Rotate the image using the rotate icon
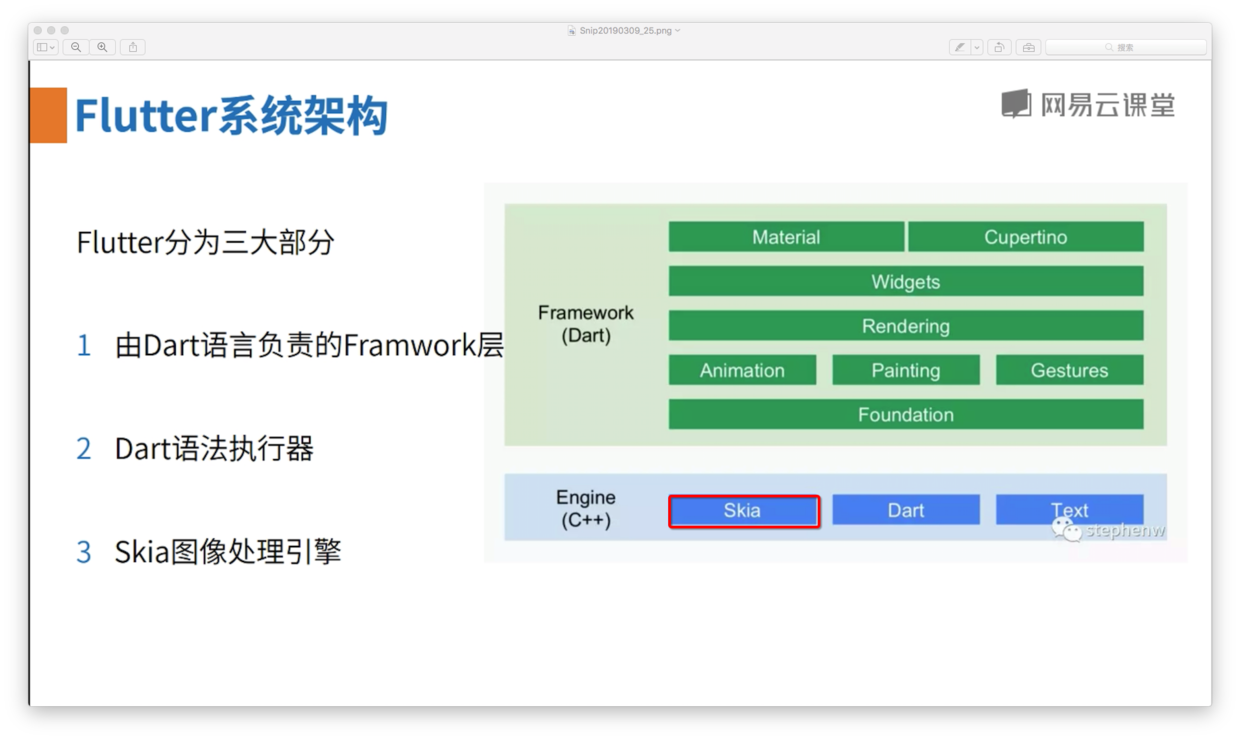 [998, 46]
